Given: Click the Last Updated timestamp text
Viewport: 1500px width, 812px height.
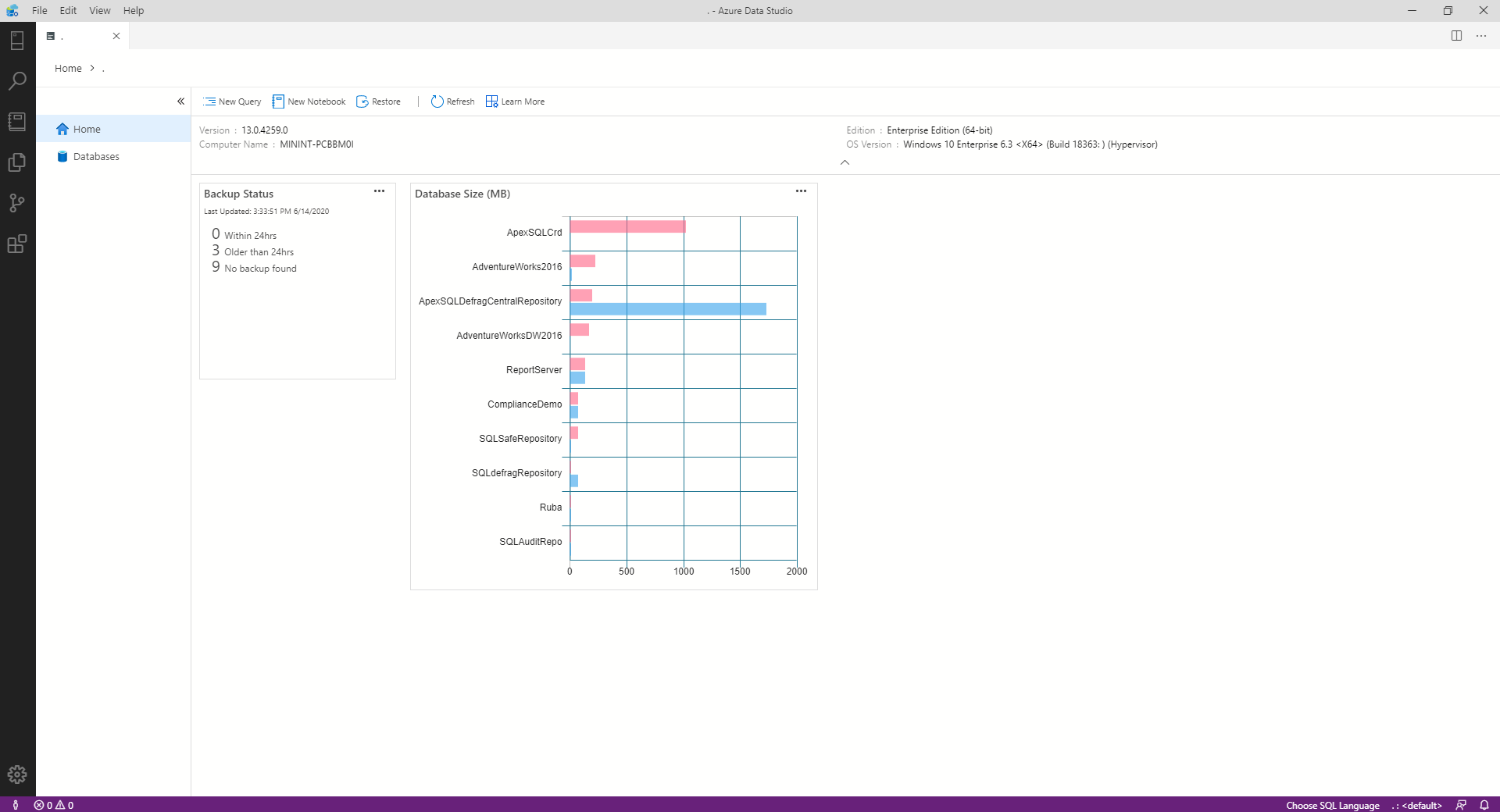Looking at the screenshot, I should tap(266, 212).
